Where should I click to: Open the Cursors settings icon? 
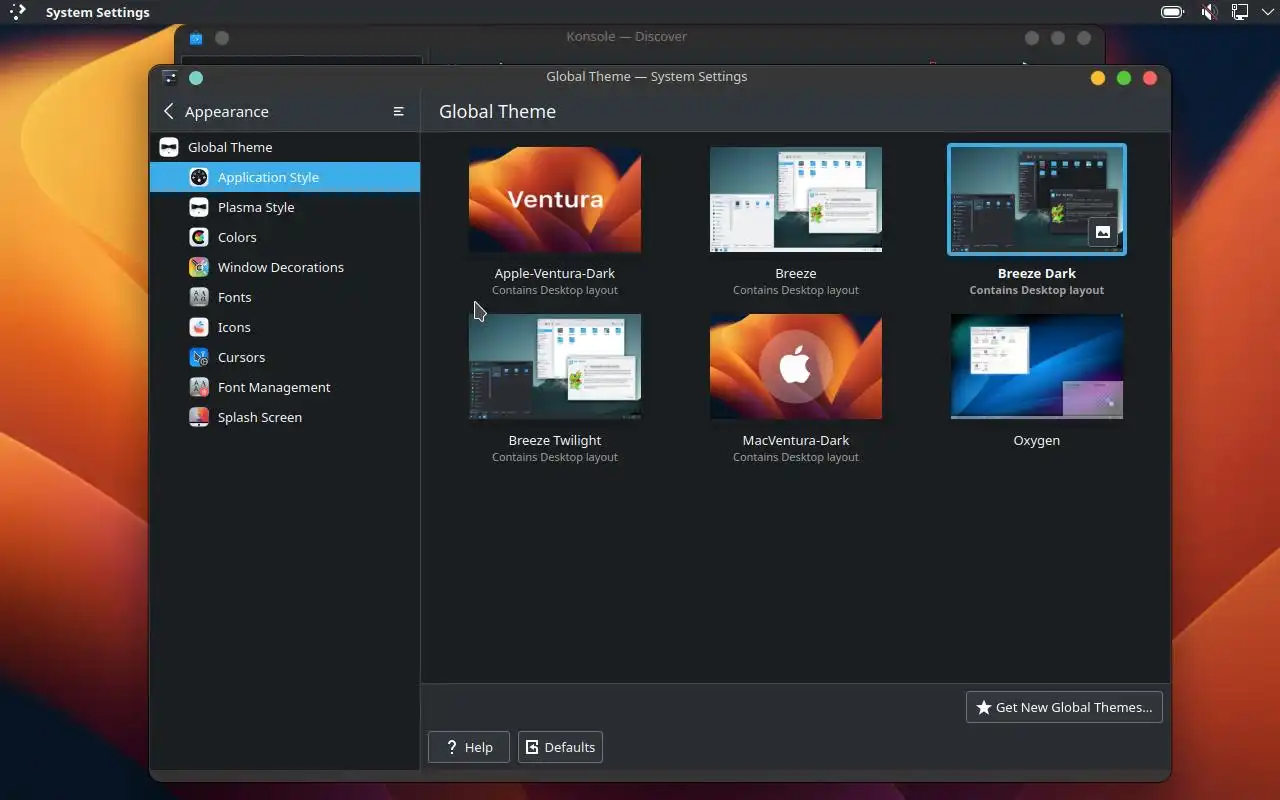coord(199,357)
